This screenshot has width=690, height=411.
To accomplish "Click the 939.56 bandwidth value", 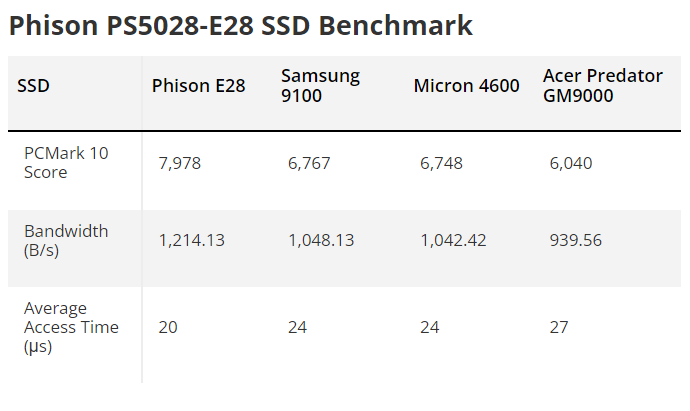I will click(576, 240).
